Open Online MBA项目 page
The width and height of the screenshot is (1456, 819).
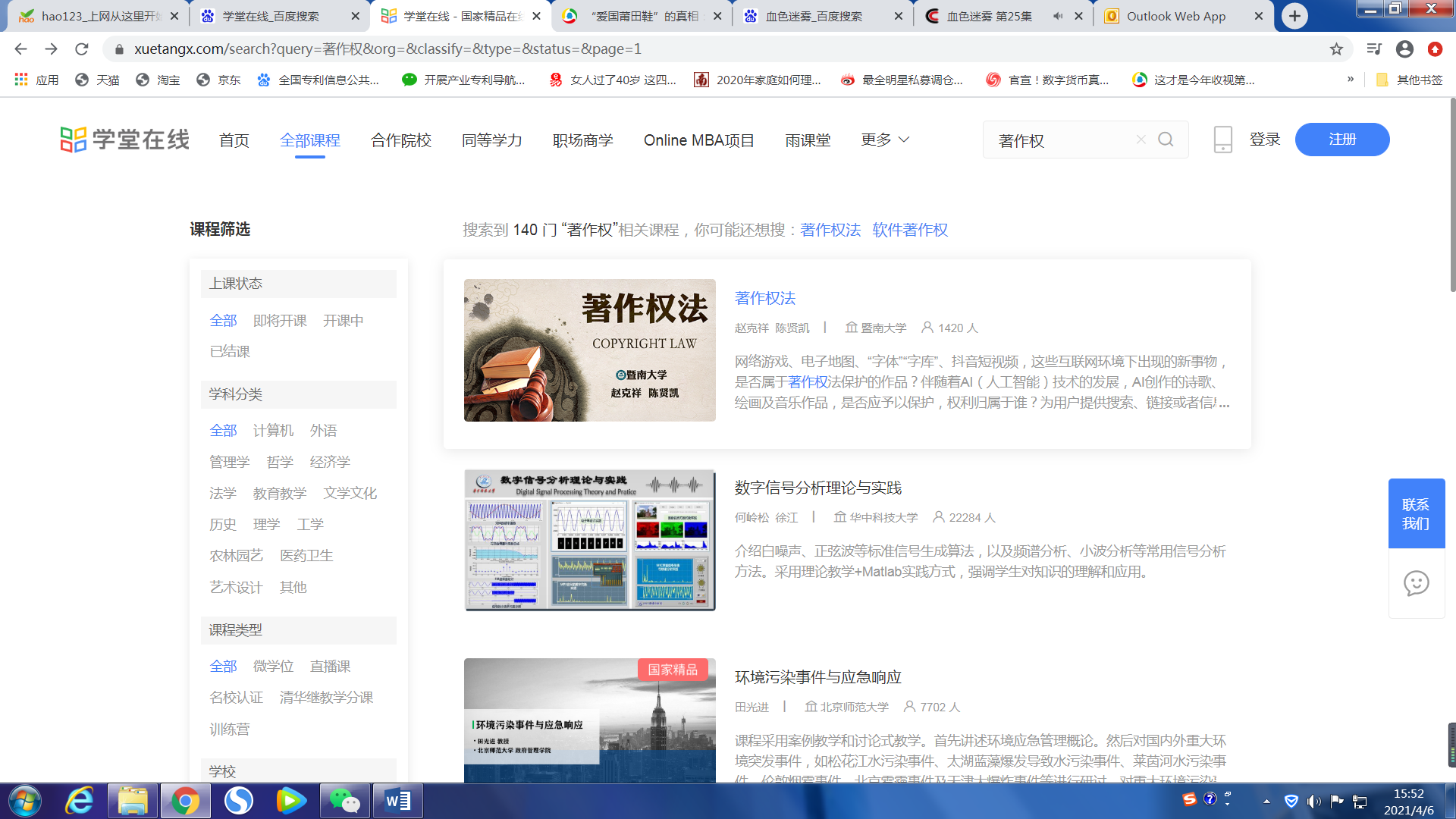pyautogui.click(x=699, y=140)
